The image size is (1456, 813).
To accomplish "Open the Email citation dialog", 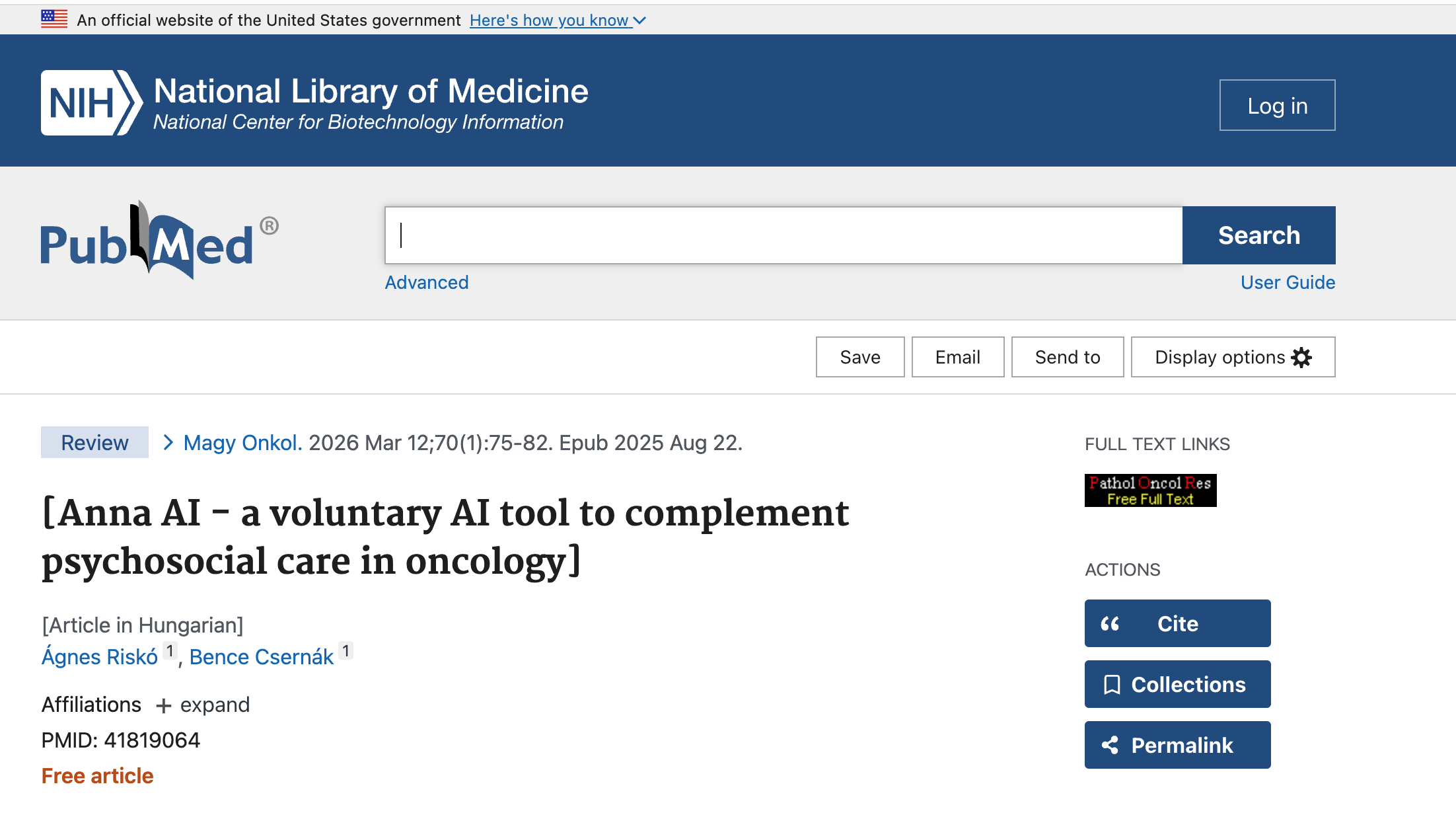I will tap(957, 357).
